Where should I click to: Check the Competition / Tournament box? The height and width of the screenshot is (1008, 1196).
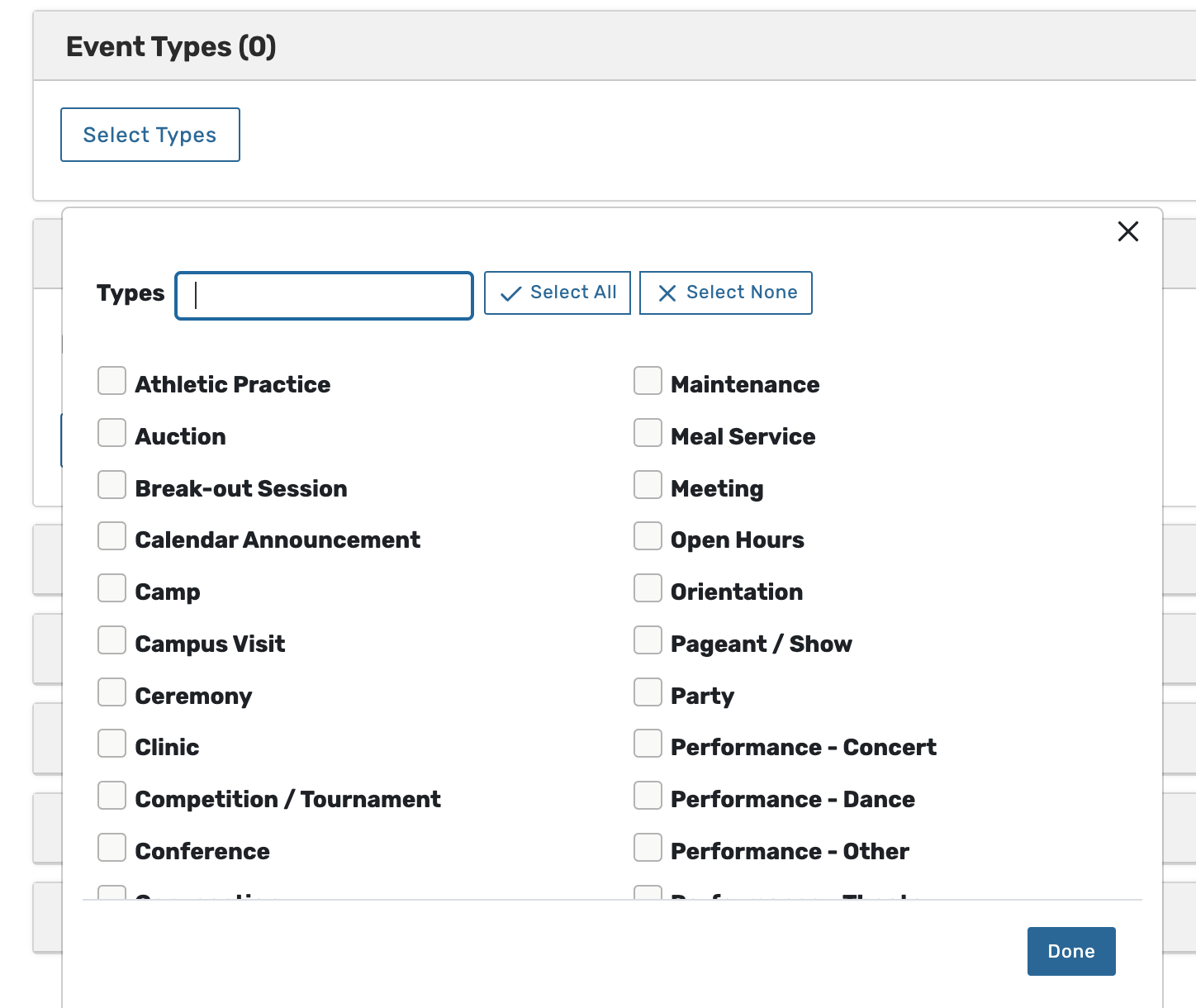pyautogui.click(x=112, y=796)
